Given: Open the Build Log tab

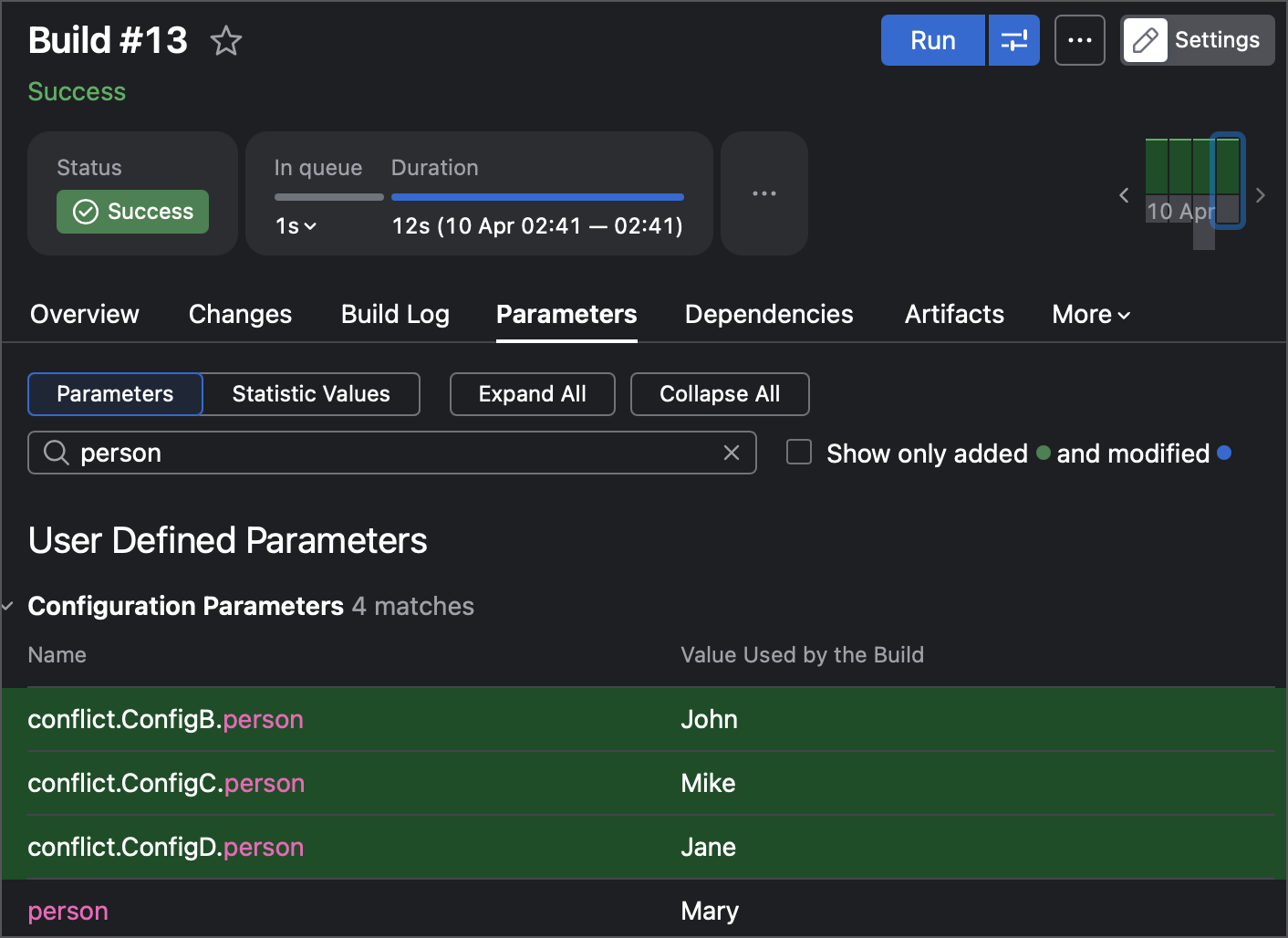Looking at the screenshot, I should [x=395, y=315].
